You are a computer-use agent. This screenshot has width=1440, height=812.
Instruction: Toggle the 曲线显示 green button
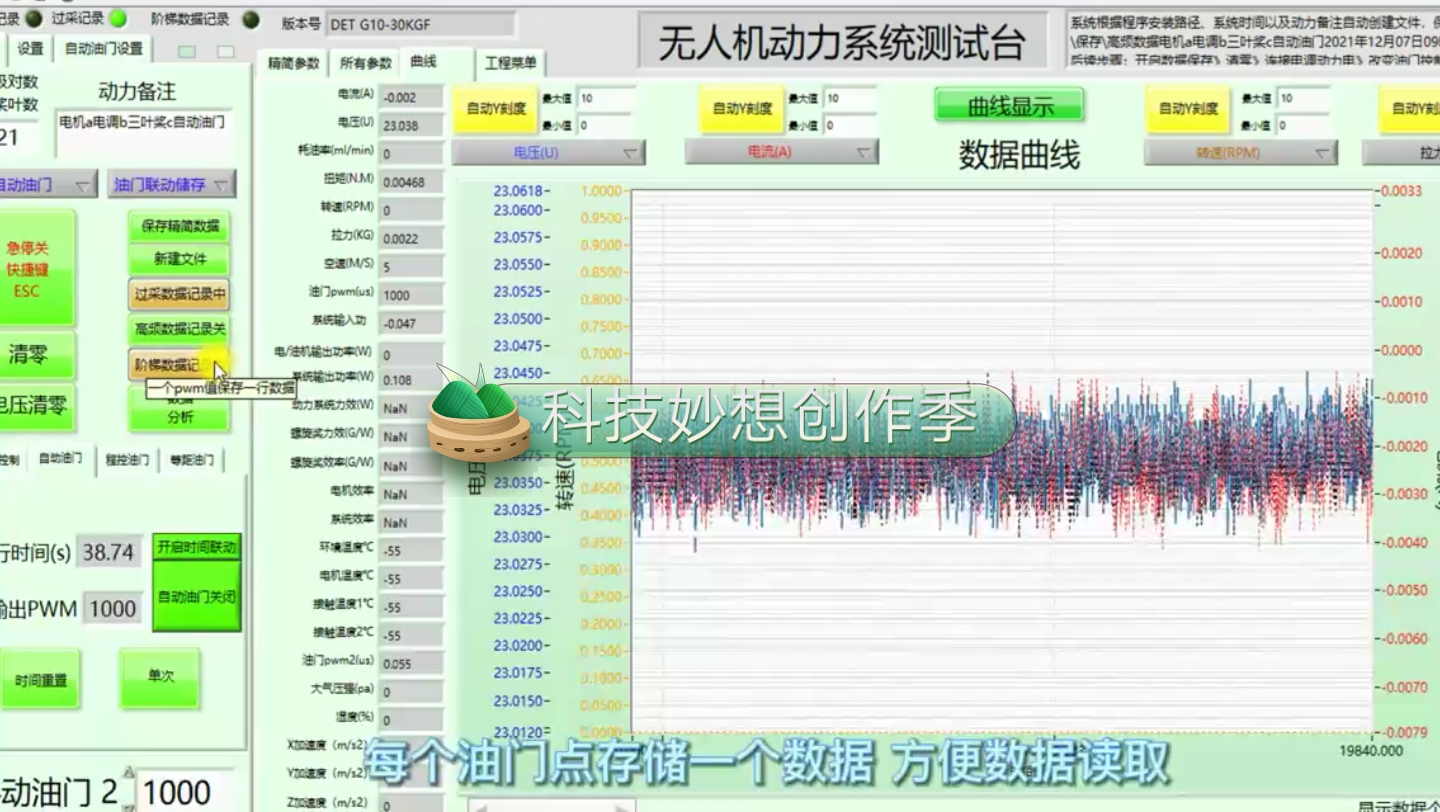(1010, 106)
